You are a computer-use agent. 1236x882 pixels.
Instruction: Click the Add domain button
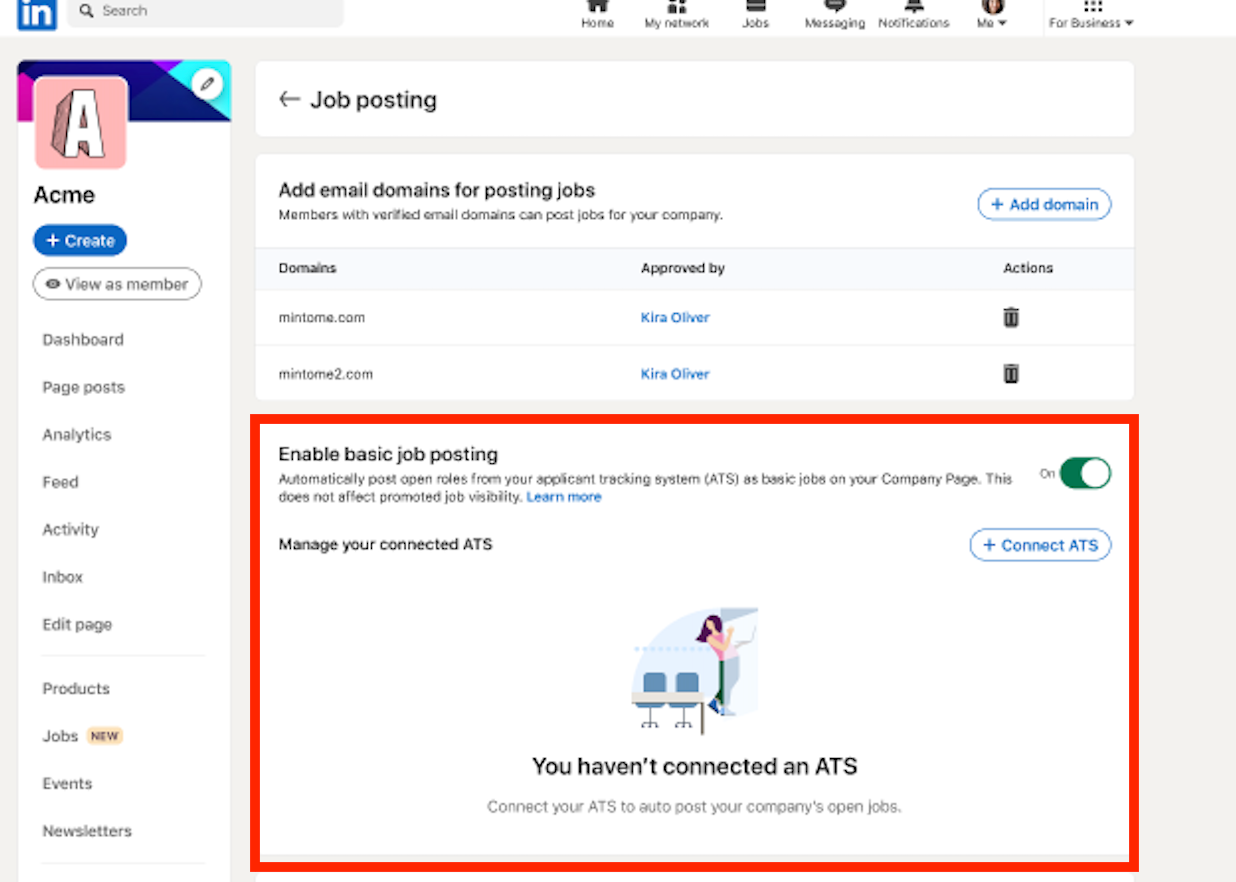coord(1043,204)
